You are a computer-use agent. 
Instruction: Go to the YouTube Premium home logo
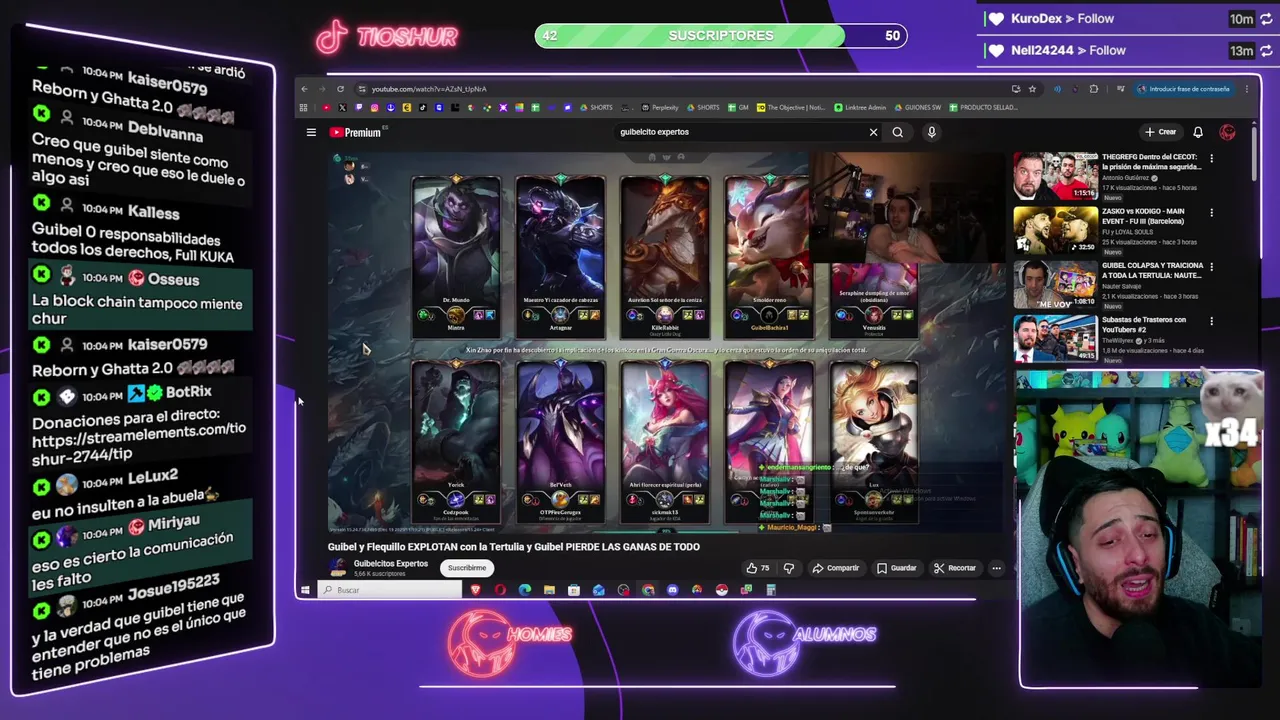(356, 132)
